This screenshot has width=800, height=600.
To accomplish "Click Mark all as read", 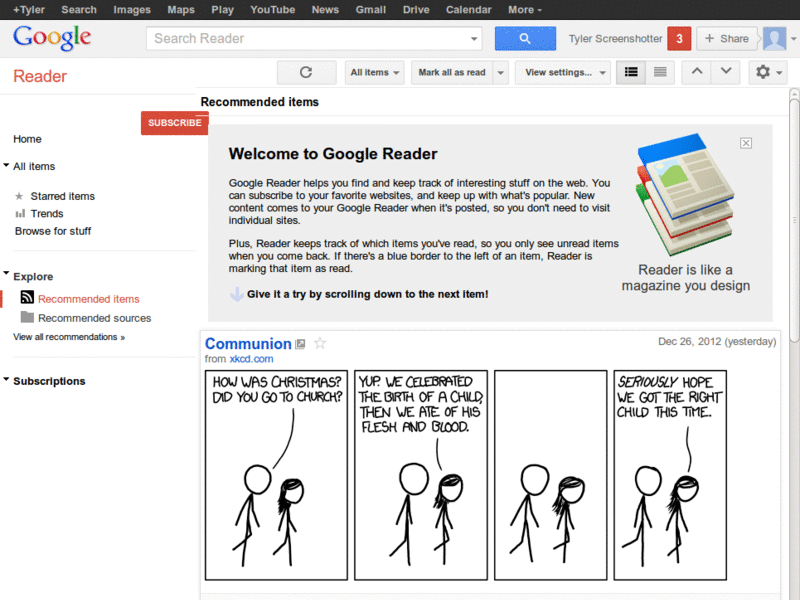I will click(452, 72).
